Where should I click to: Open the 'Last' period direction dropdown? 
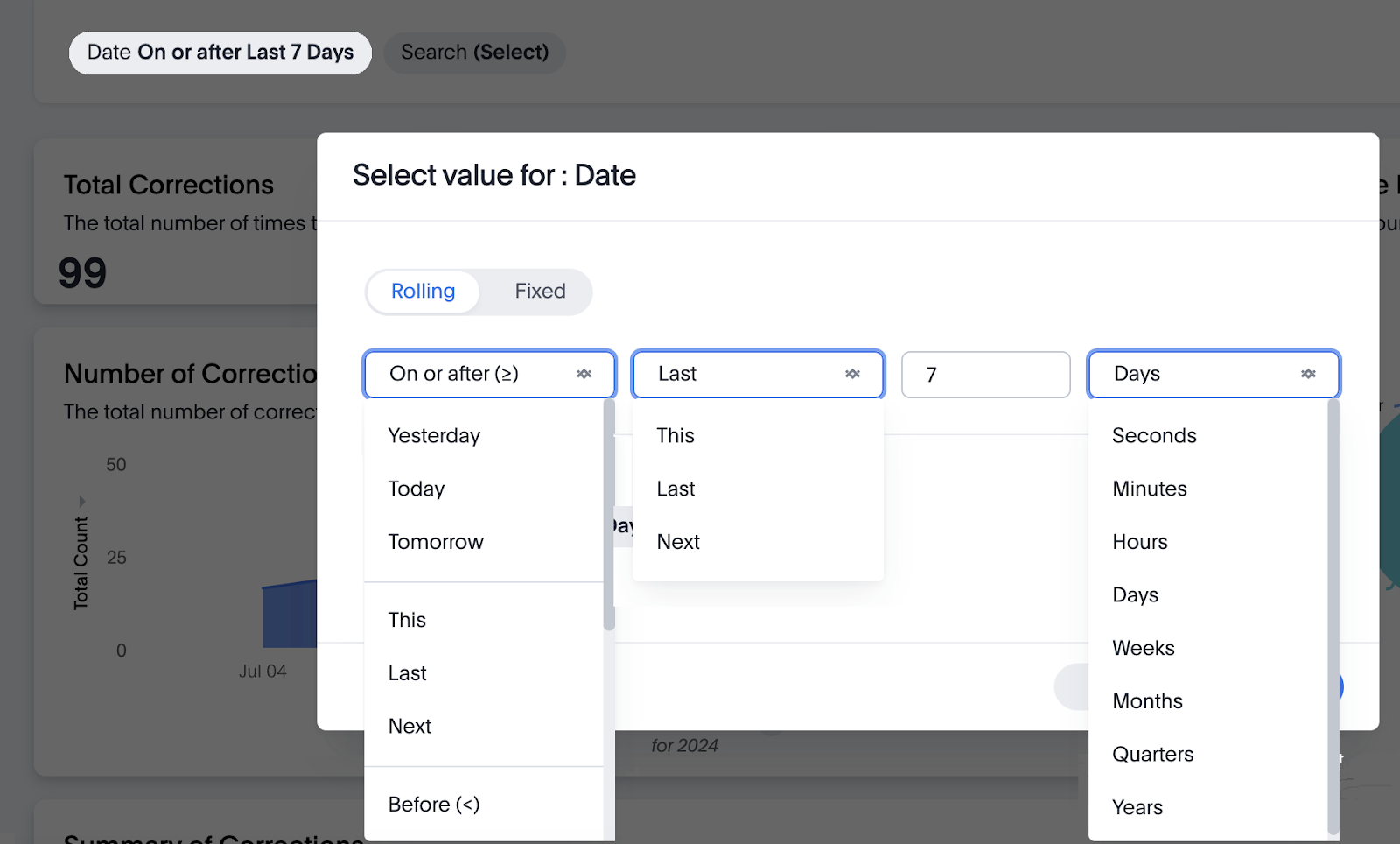coord(758,374)
